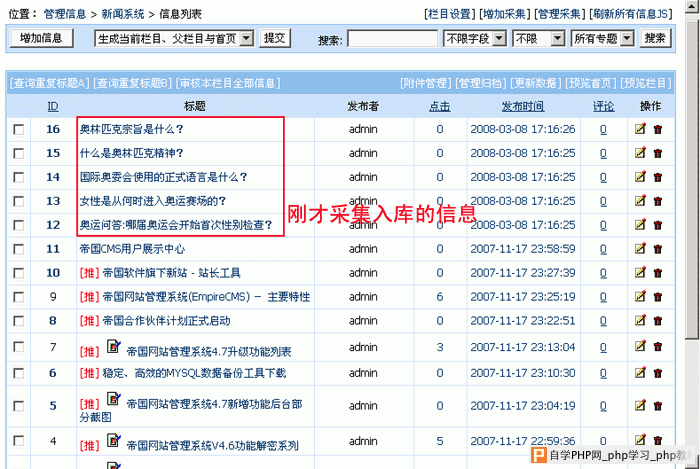Edit the row with ID 15
Viewport: 700px width, 469px height.
click(640, 153)
